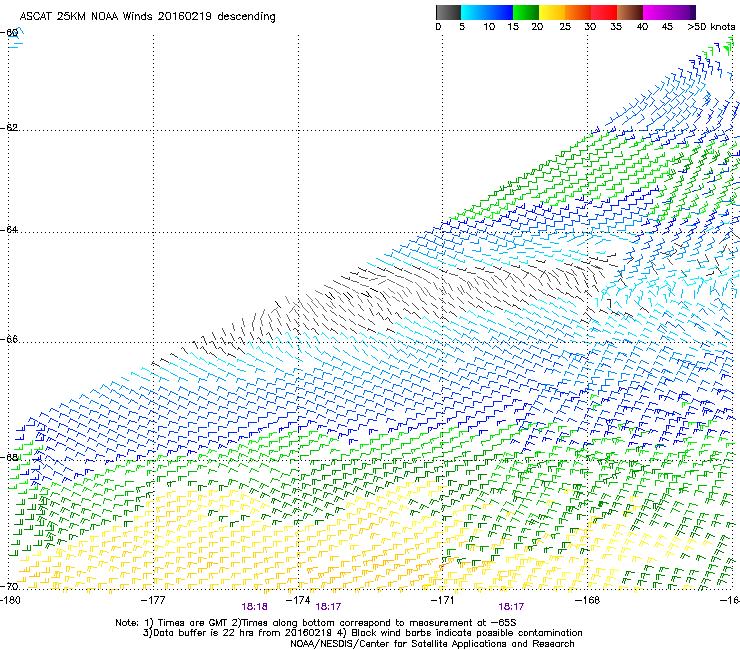Image resolution: width=740 pixels, height=650 pixels.
Task: Select the yellow 20-25 knots legend swatch
Action: [x=552, y=12]
